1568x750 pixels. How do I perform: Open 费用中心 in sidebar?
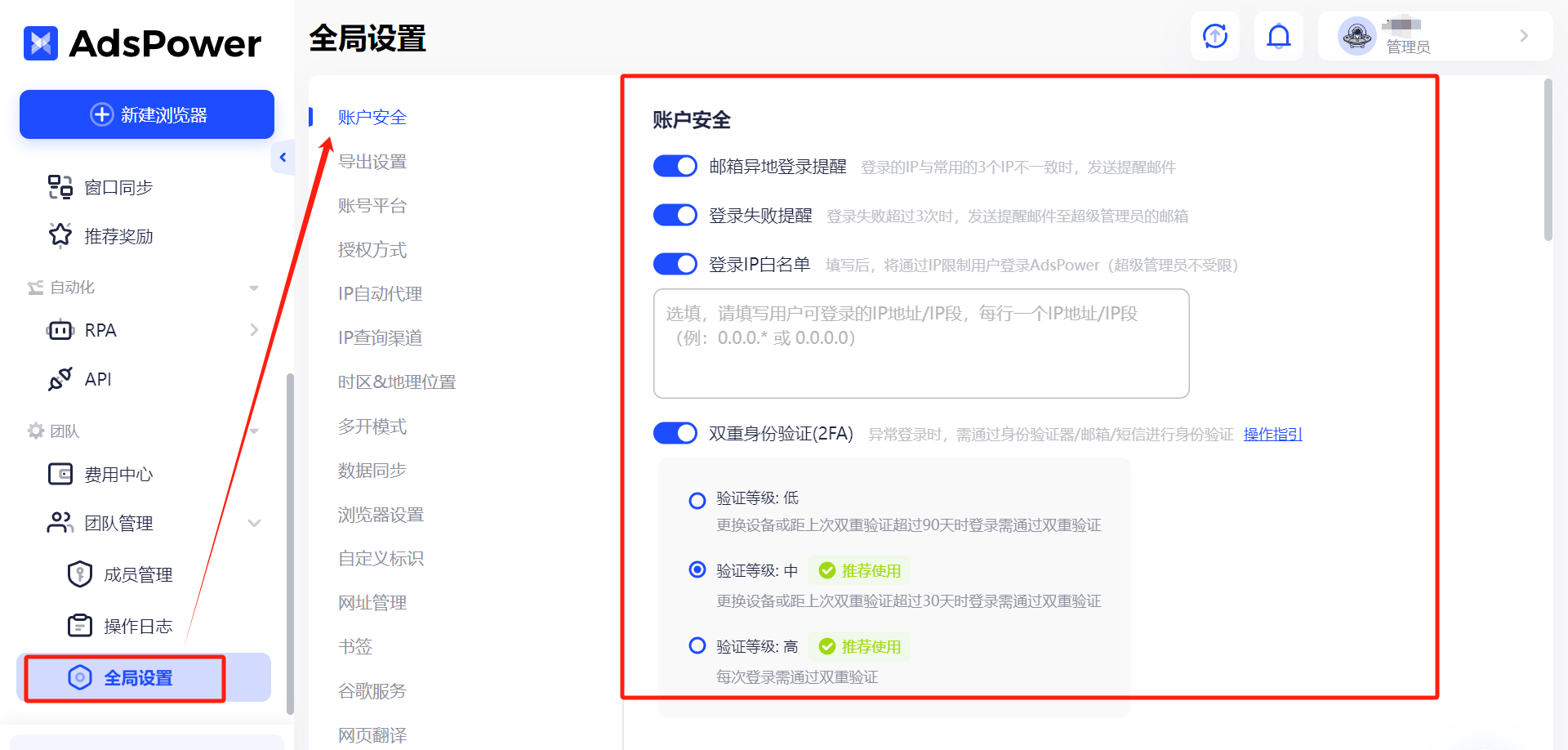tap(118, 474)
